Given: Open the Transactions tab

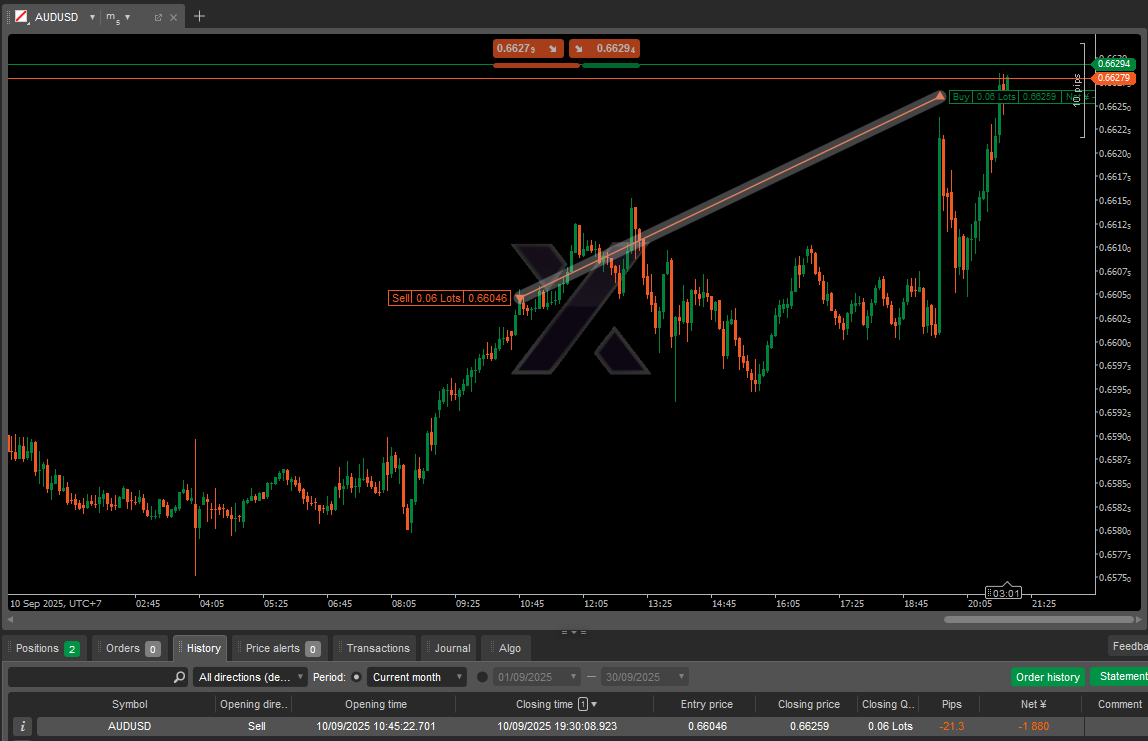Looking at the screenshot, I should tap(377, 648).
